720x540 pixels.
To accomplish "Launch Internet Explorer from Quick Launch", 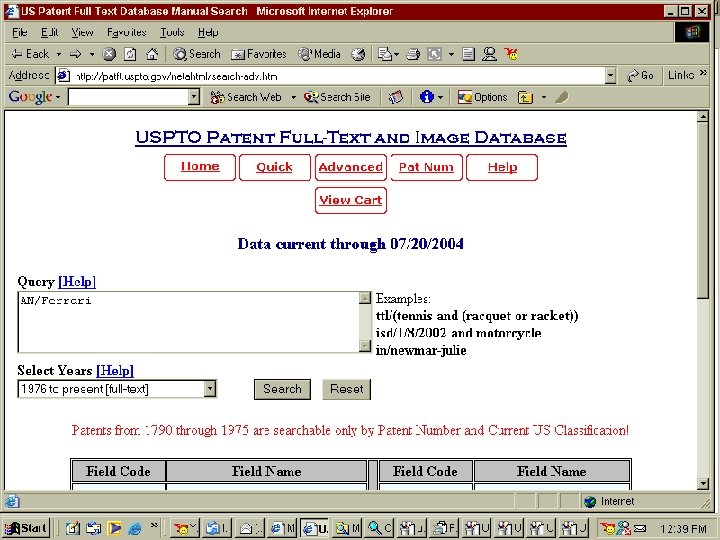I will (x=135, y=529).
